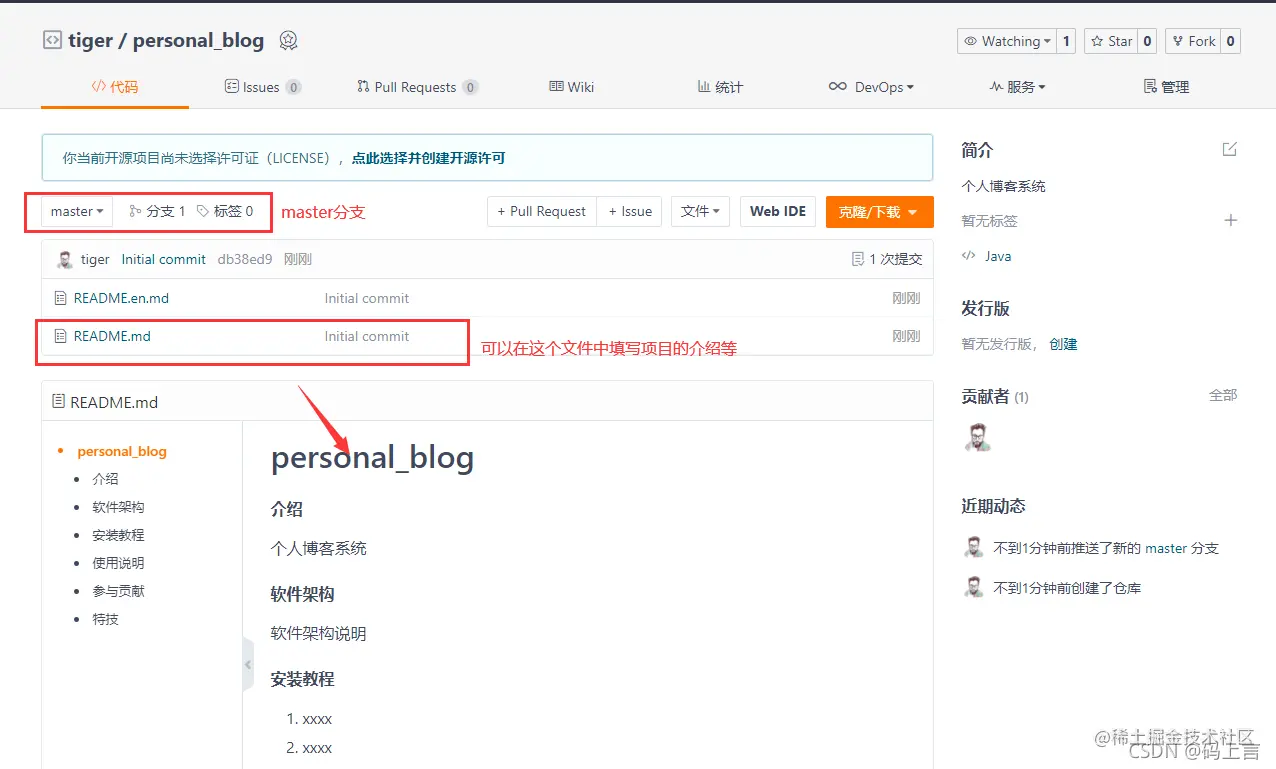Click the master link in recent activity
Image resolution: width=1276 pixels, height=769 pixels.
1166,548
